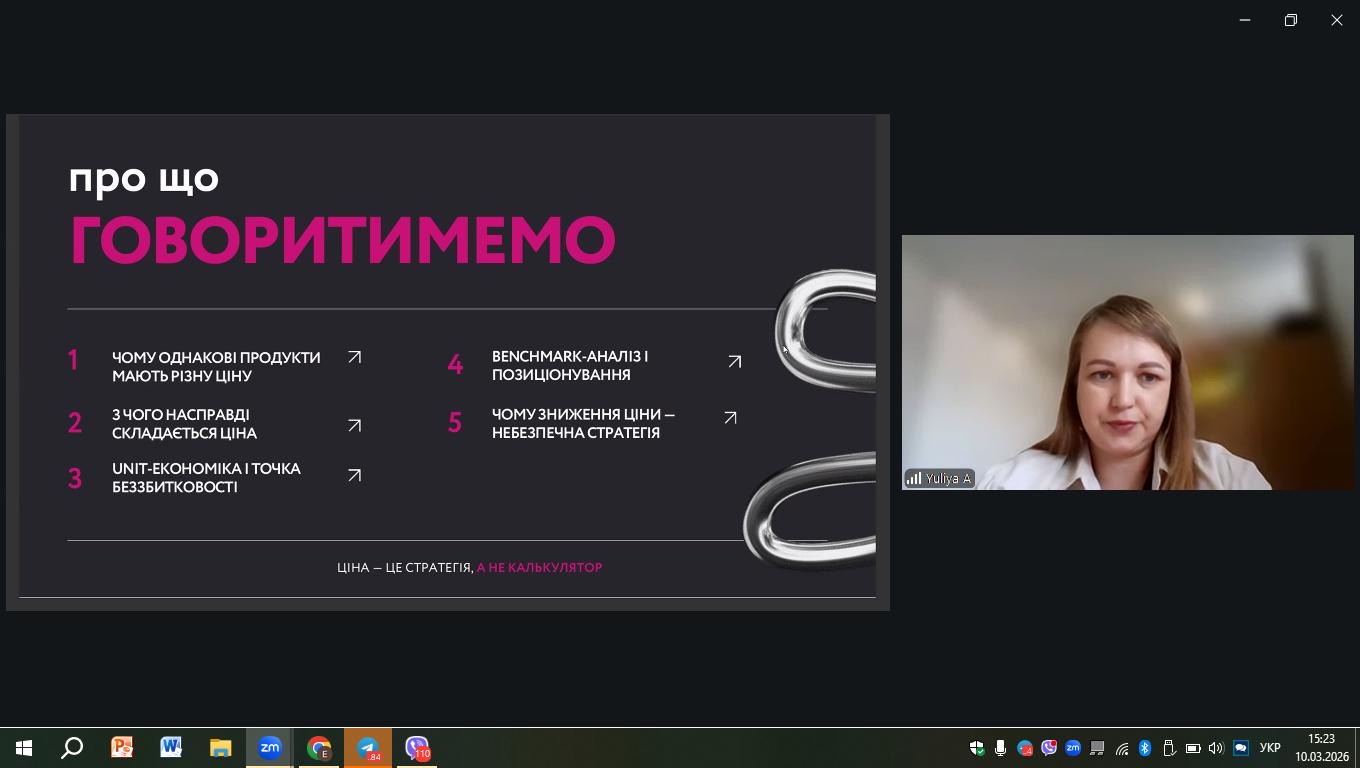Open the Windows Start menu
The width and height of the screenshot is (1360, 768).
click(x=24, y=748)
